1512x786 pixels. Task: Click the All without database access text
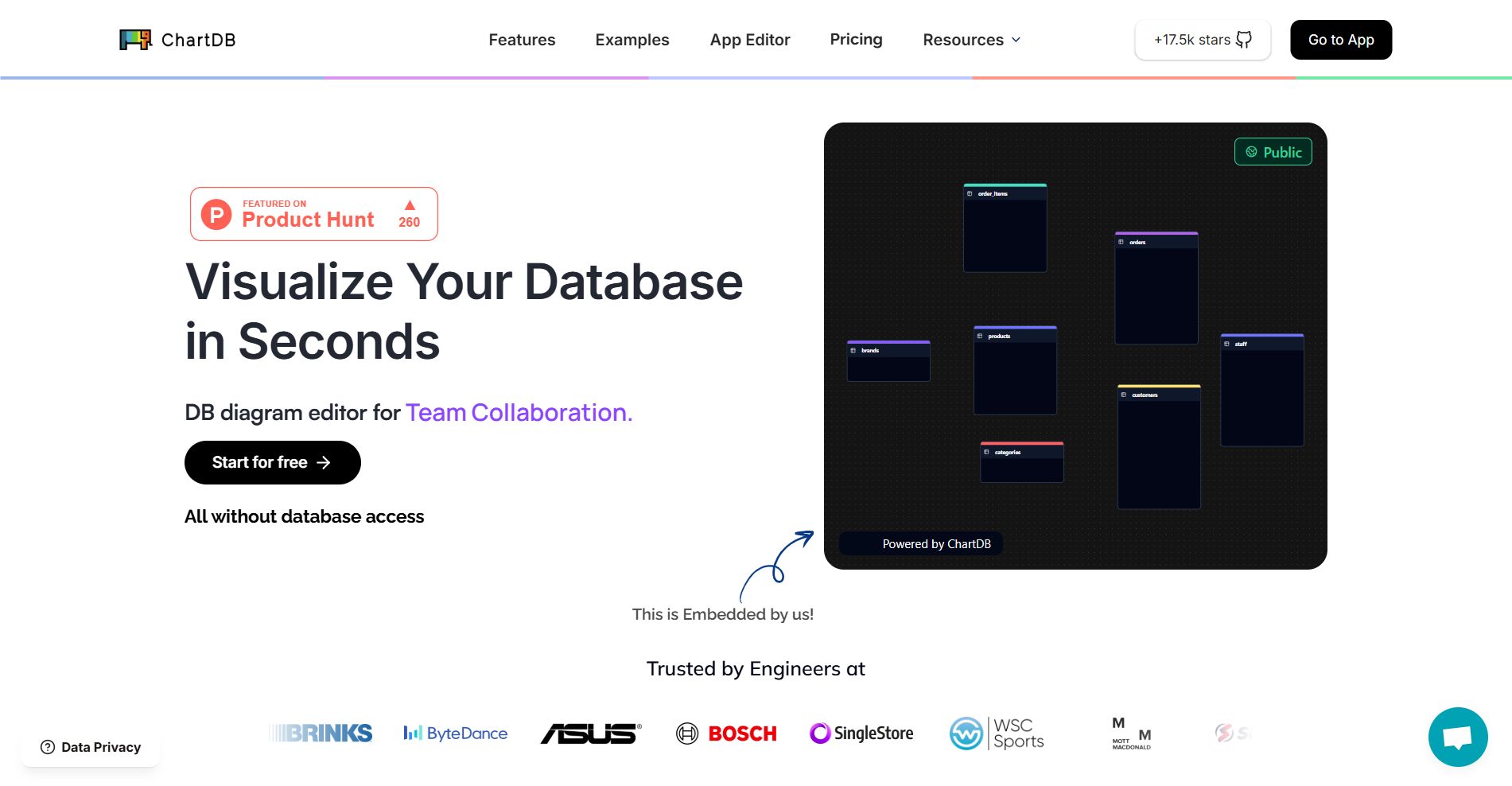click(304, 516)
